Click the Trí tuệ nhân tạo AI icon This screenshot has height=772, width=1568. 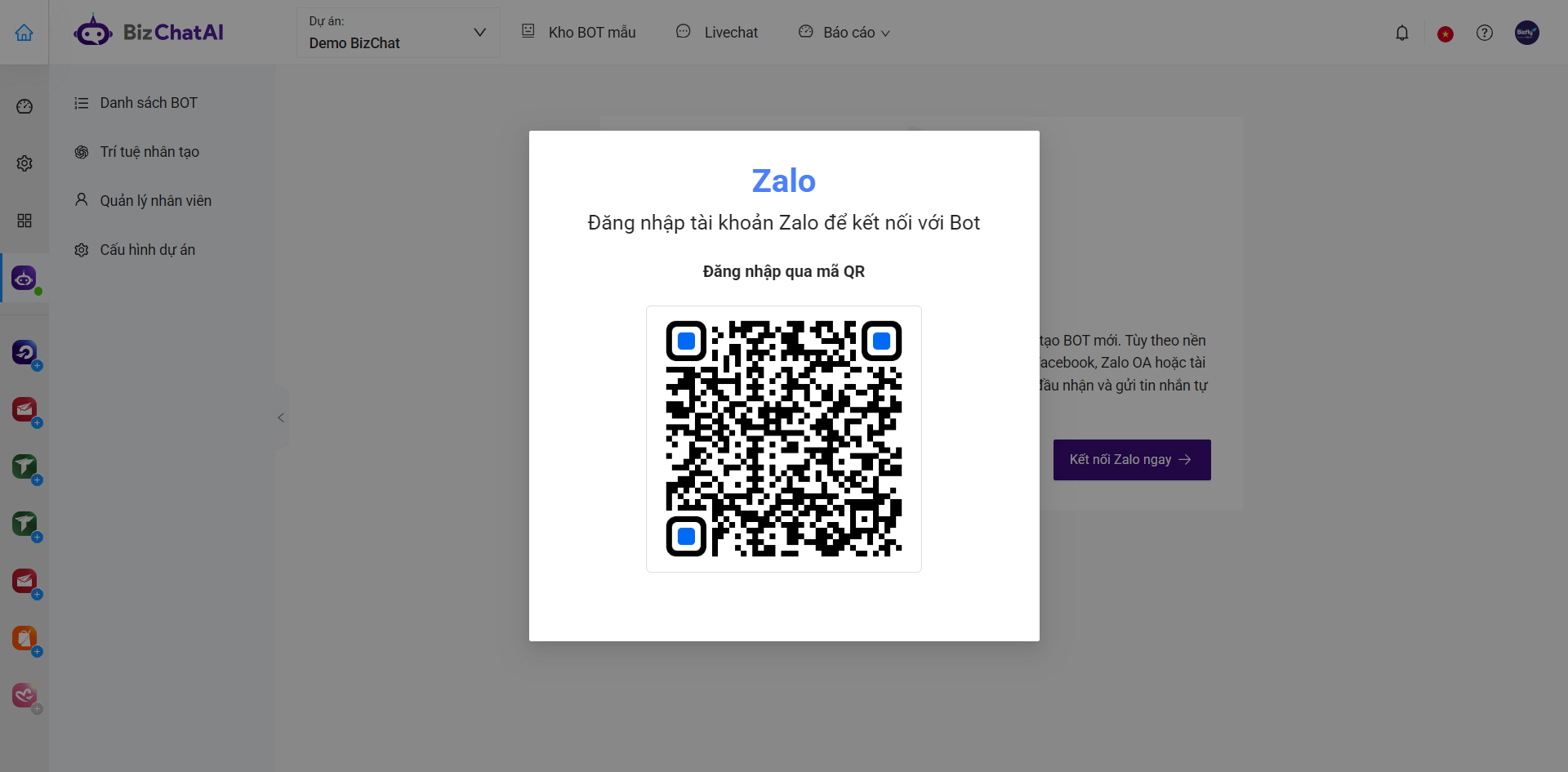point(82,152)
